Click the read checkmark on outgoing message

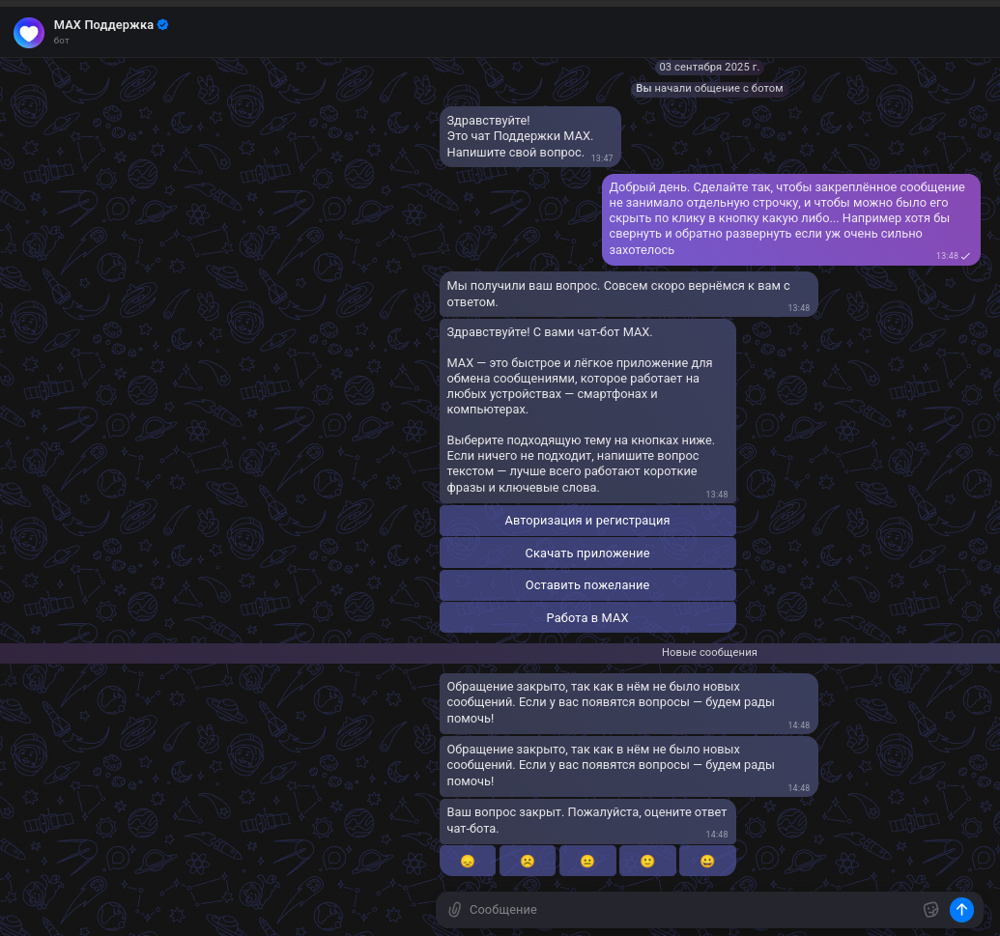pos(966,256)
